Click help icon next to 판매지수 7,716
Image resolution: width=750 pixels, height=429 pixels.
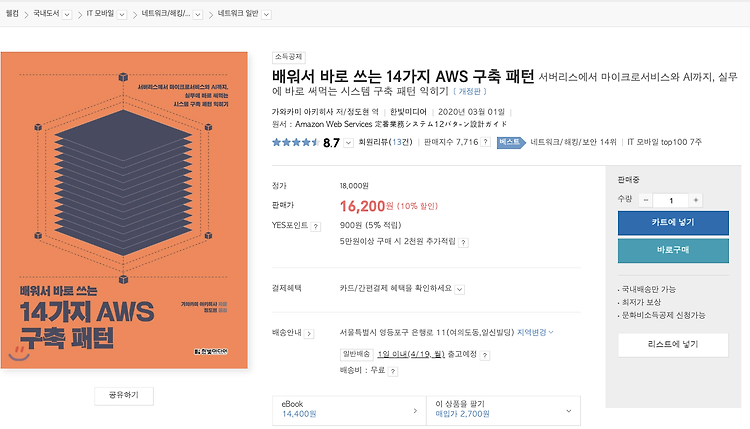click(x=485, y=142)
